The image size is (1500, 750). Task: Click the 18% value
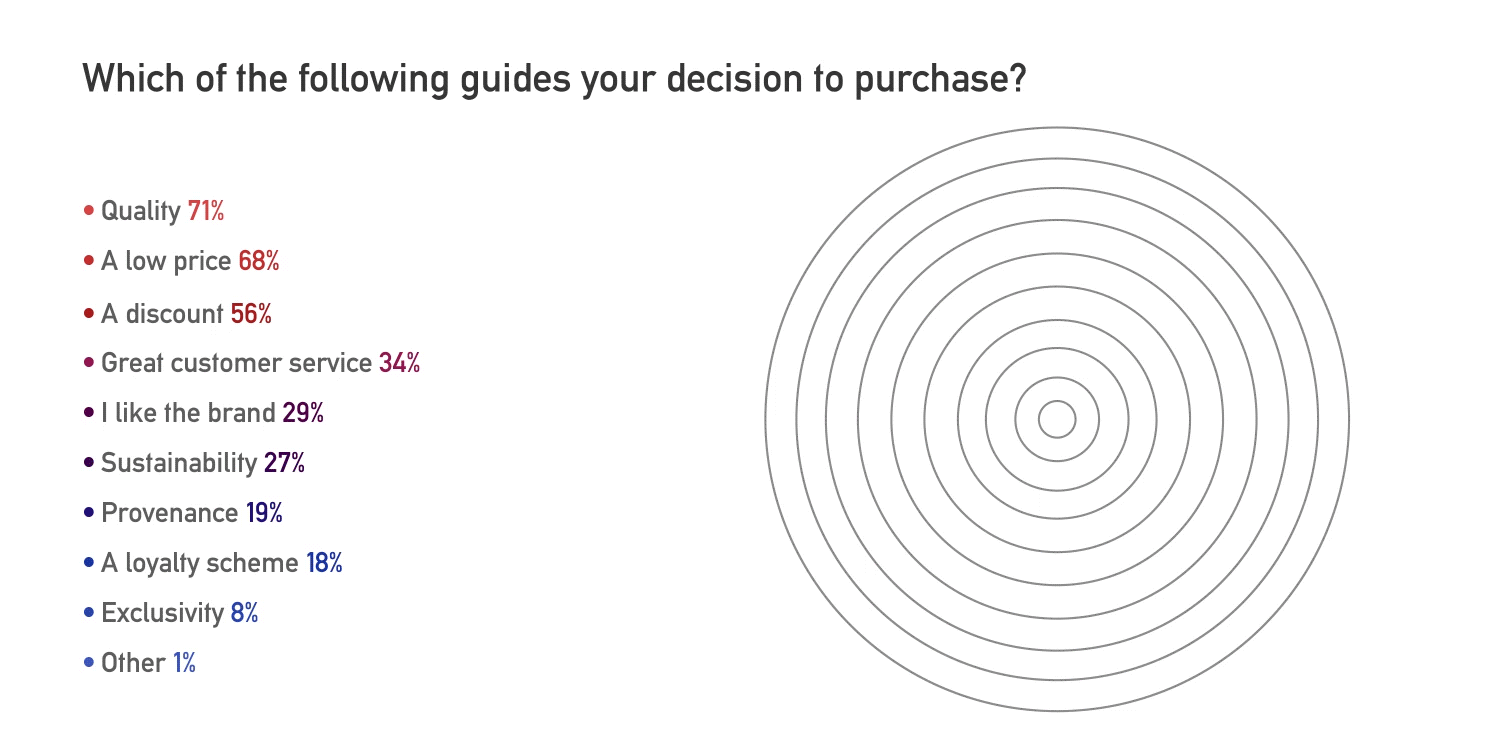point(325,564)
